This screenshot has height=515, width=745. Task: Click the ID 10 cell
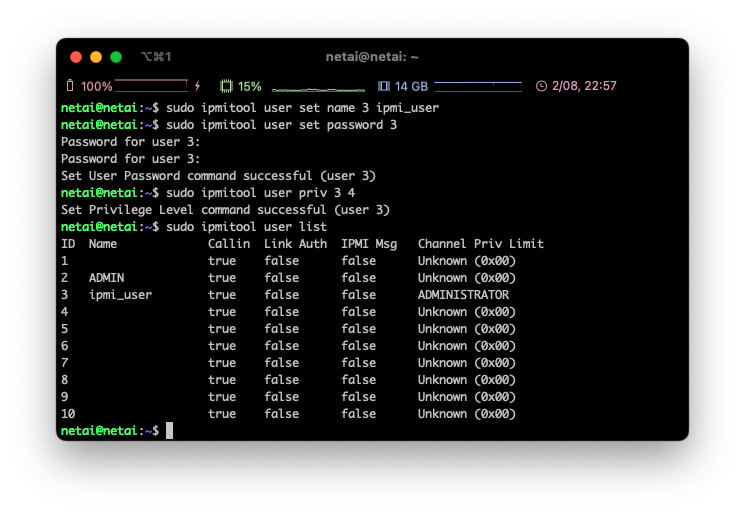68,414
